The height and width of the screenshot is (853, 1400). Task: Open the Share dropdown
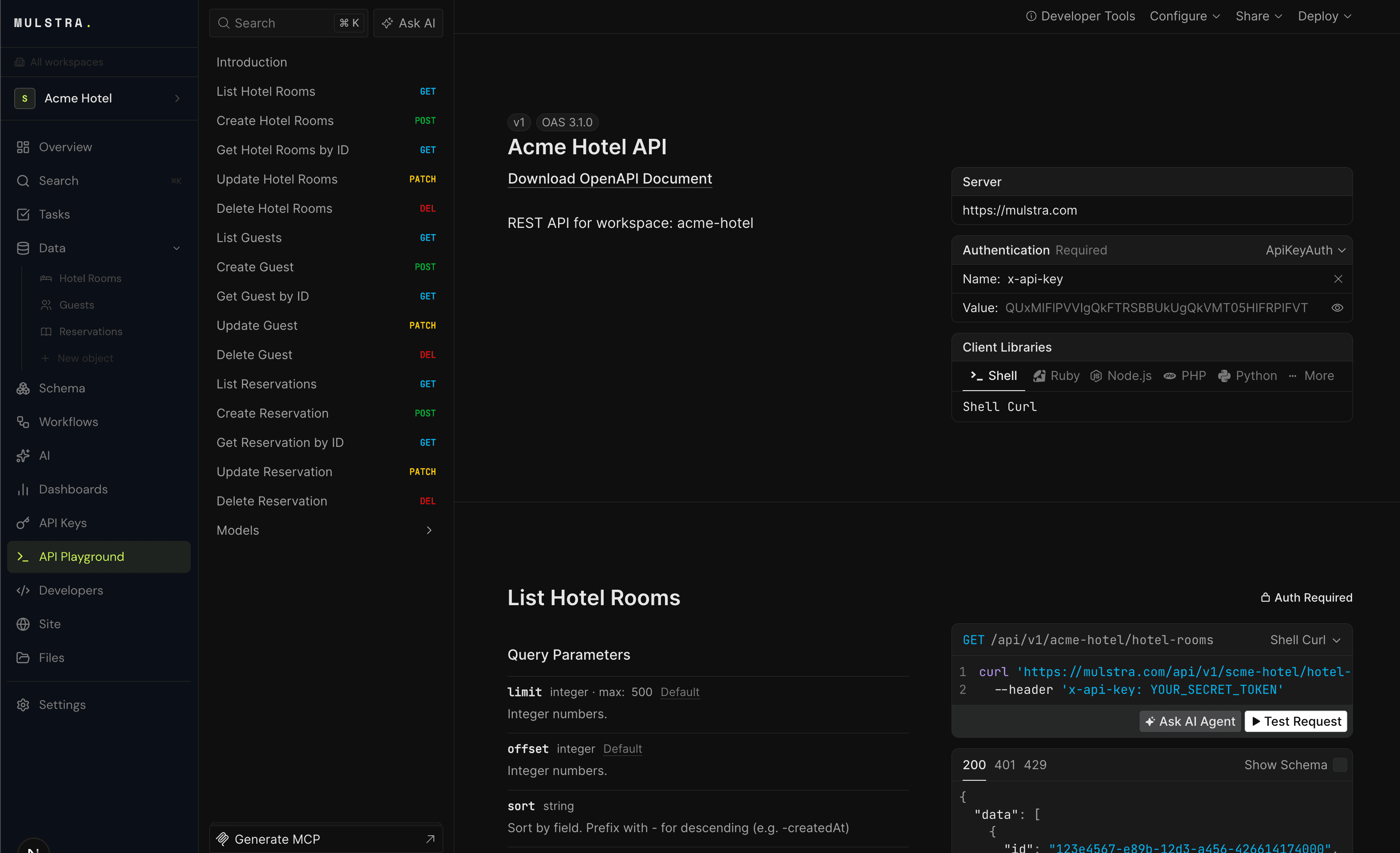pos(1258,16)
